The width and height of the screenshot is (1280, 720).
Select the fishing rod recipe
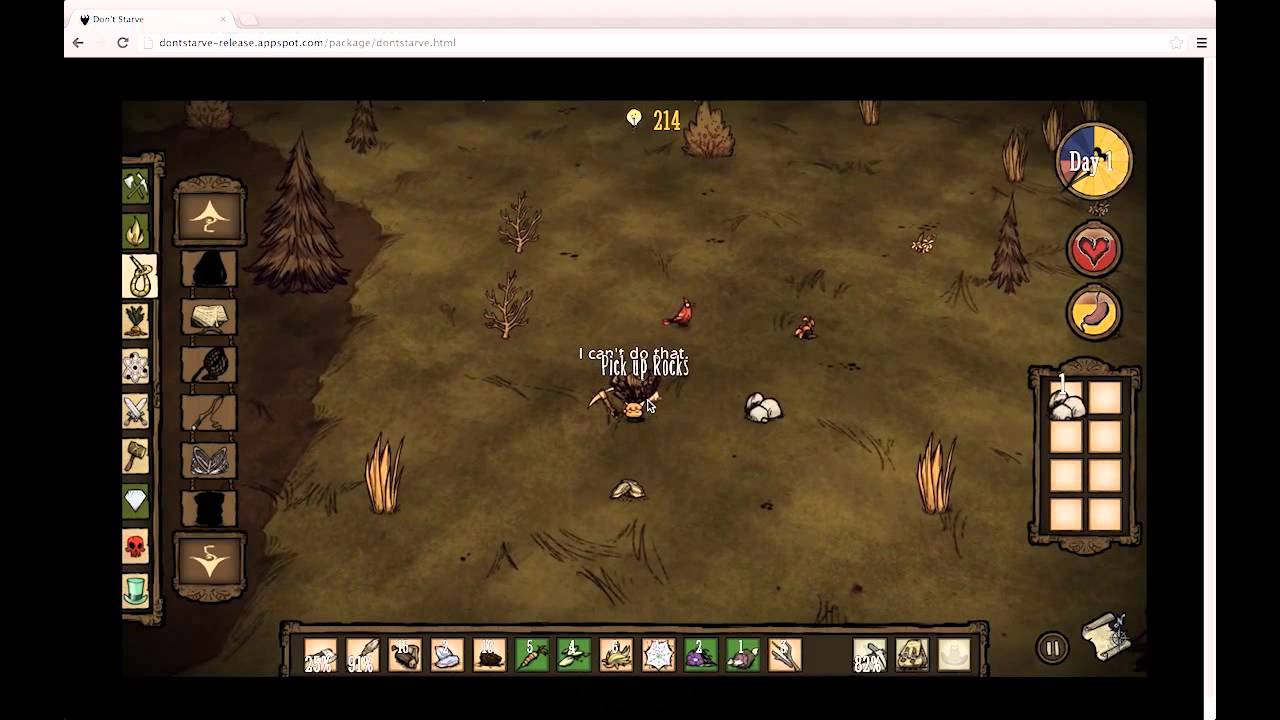(209, 413)
